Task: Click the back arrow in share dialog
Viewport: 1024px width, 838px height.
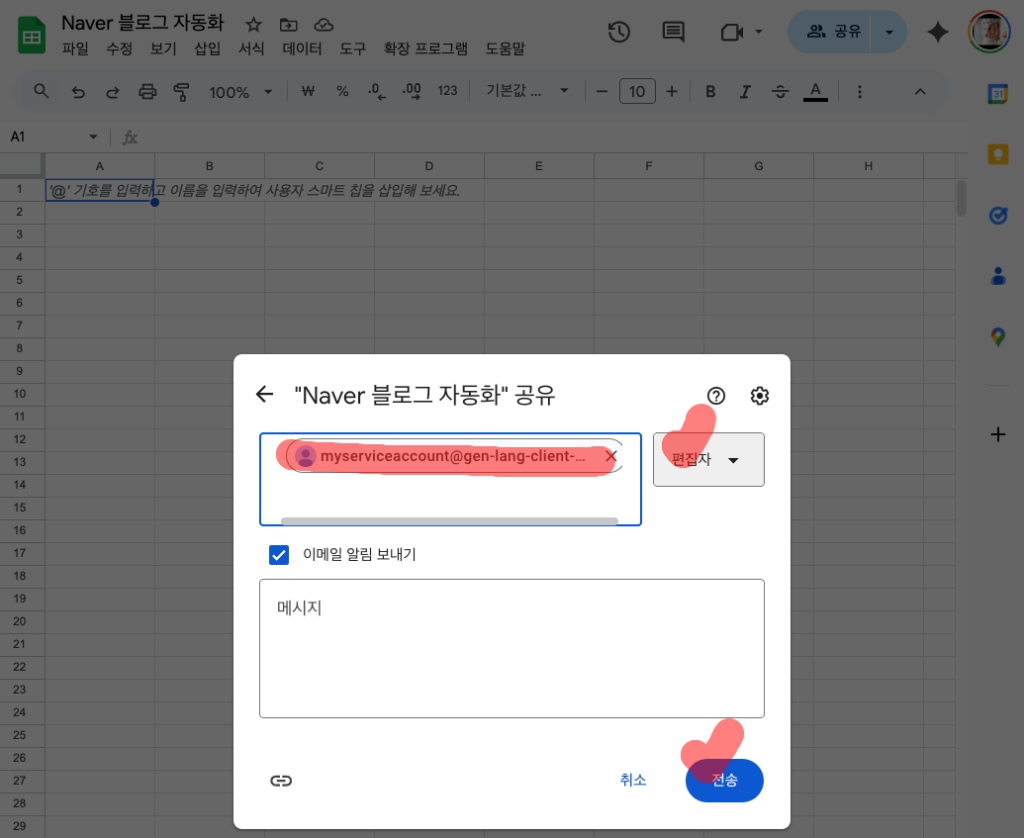Action: [264, 394]
